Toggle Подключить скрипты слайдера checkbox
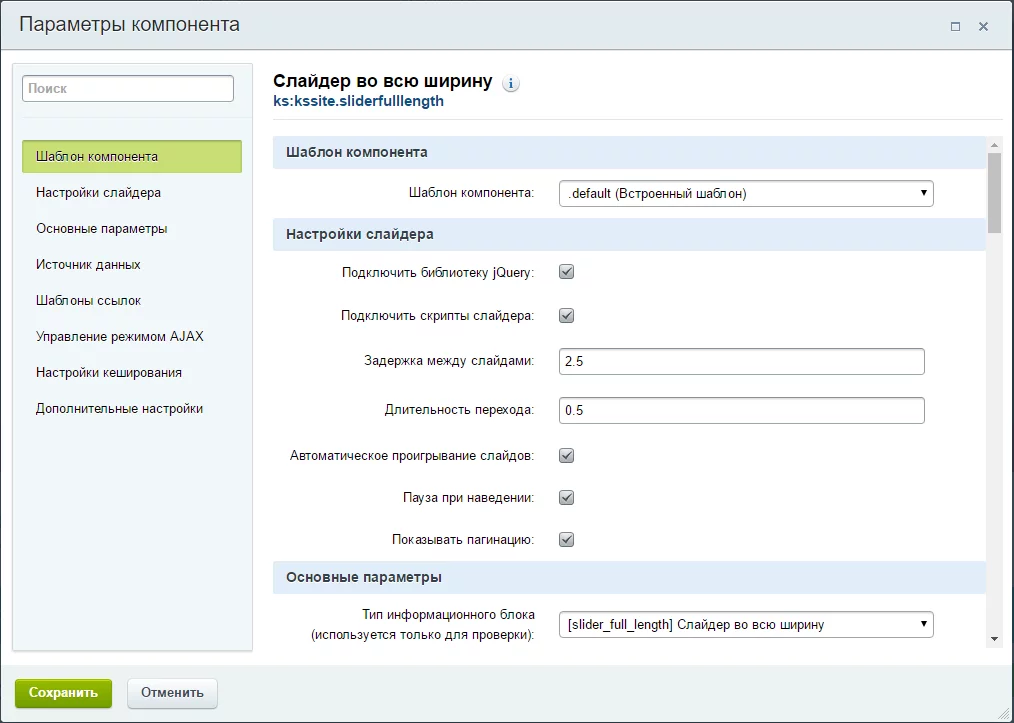The width and height of the screenshot is (1014, 723). [x=566, y=316]
